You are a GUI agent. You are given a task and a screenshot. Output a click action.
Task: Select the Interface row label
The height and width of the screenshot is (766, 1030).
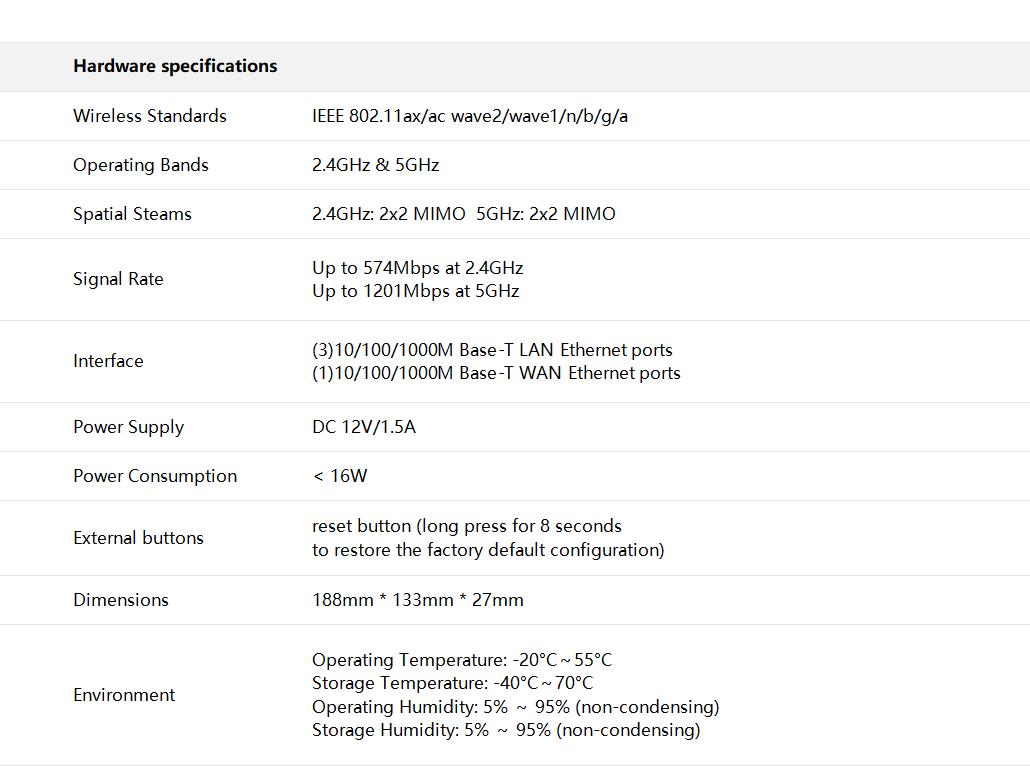pos(108,361)
